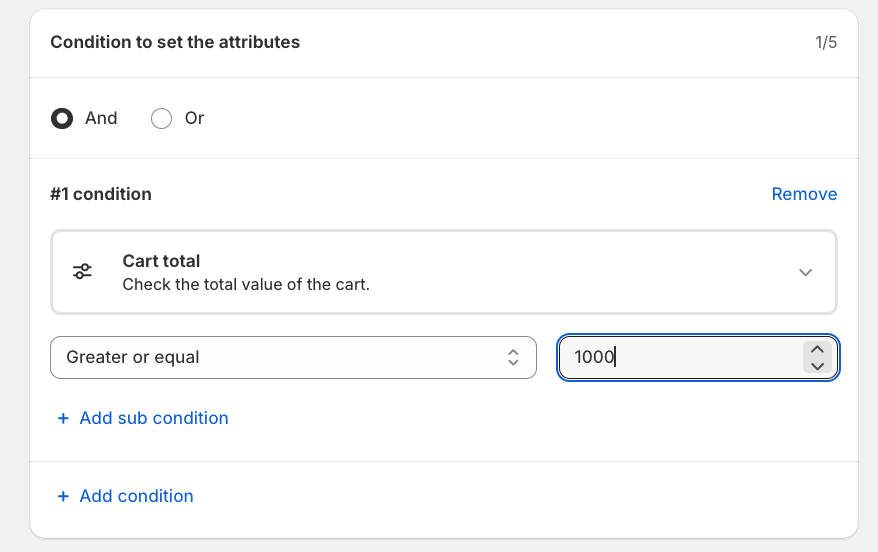Click the And label text
Screen dimensions: 878x552
point(101,118)
